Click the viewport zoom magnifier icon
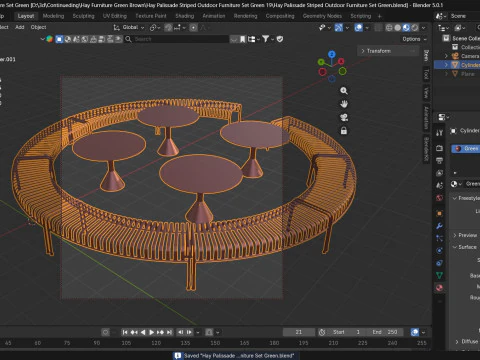 pyautogui.click(x=344, y=91)
